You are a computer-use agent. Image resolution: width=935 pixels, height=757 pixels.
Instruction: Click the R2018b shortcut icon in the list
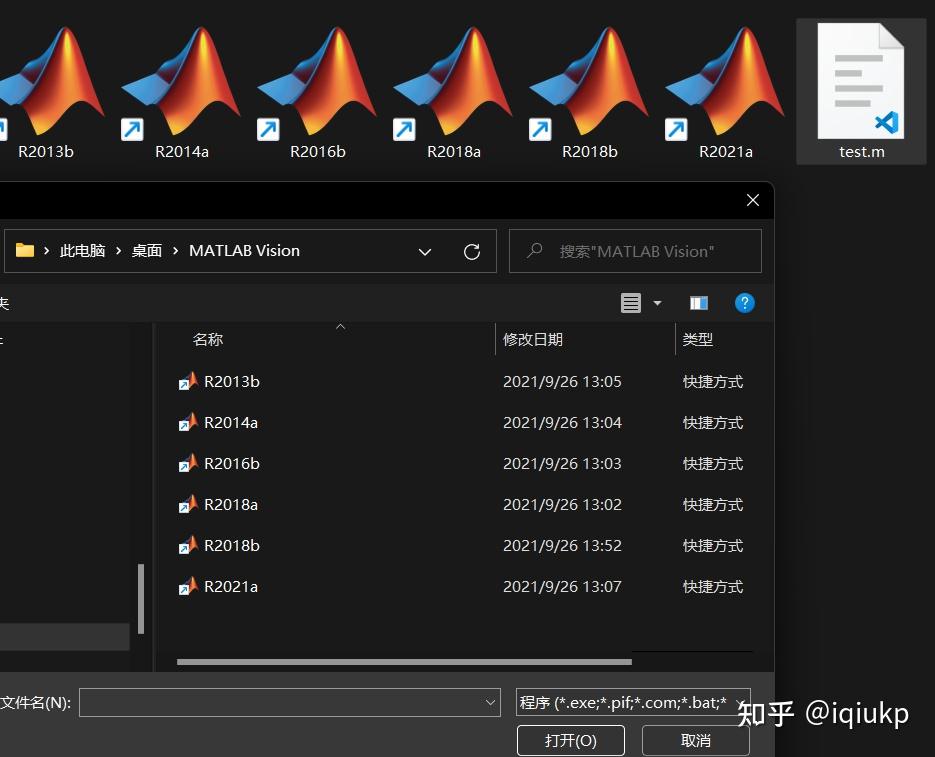point(188,546)
